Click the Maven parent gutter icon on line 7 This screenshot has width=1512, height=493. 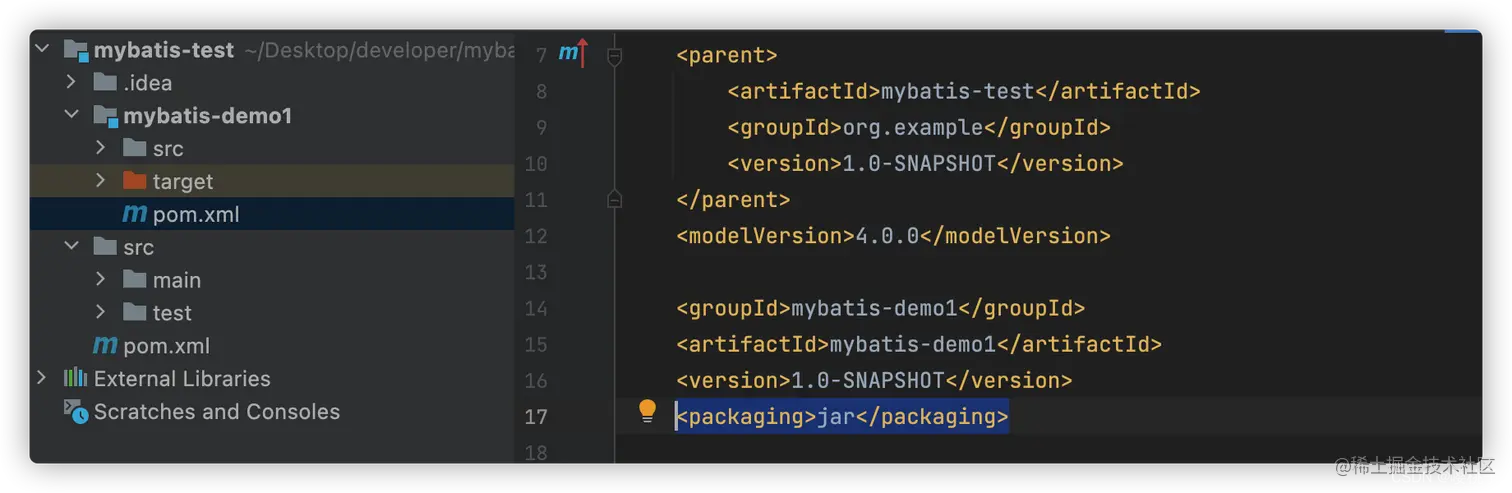click(x=573, y=53)
